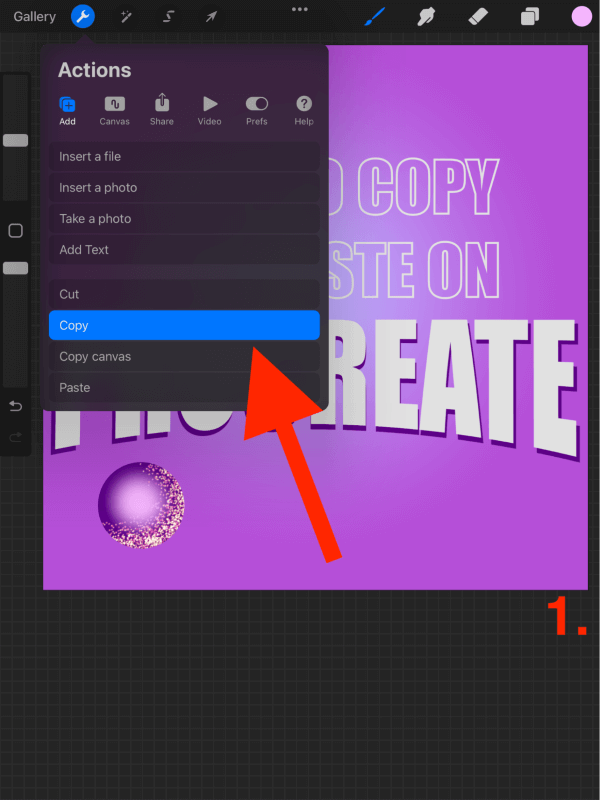Tap the square Modify button in sidebar

[x=16, y=231]
